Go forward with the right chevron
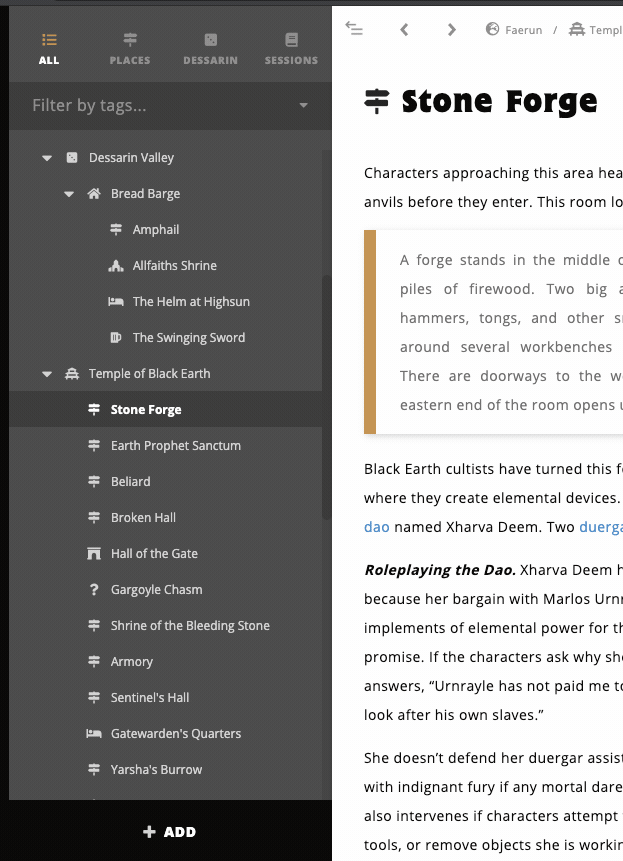 (x=451, y=30)
